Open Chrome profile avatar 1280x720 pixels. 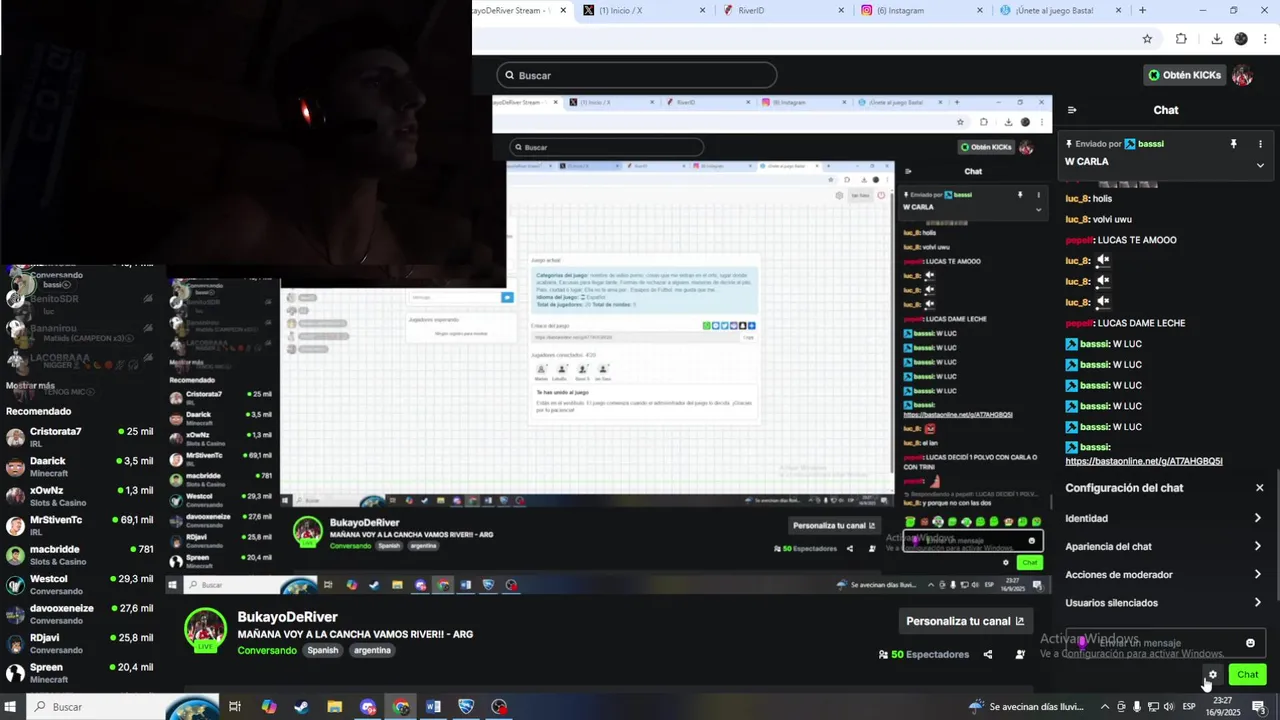tap(1241, 39)
